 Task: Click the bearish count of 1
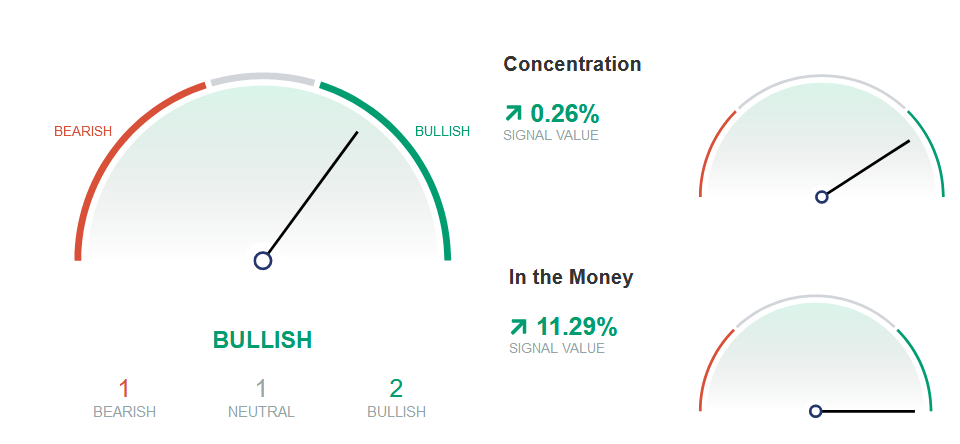(124, 388)
